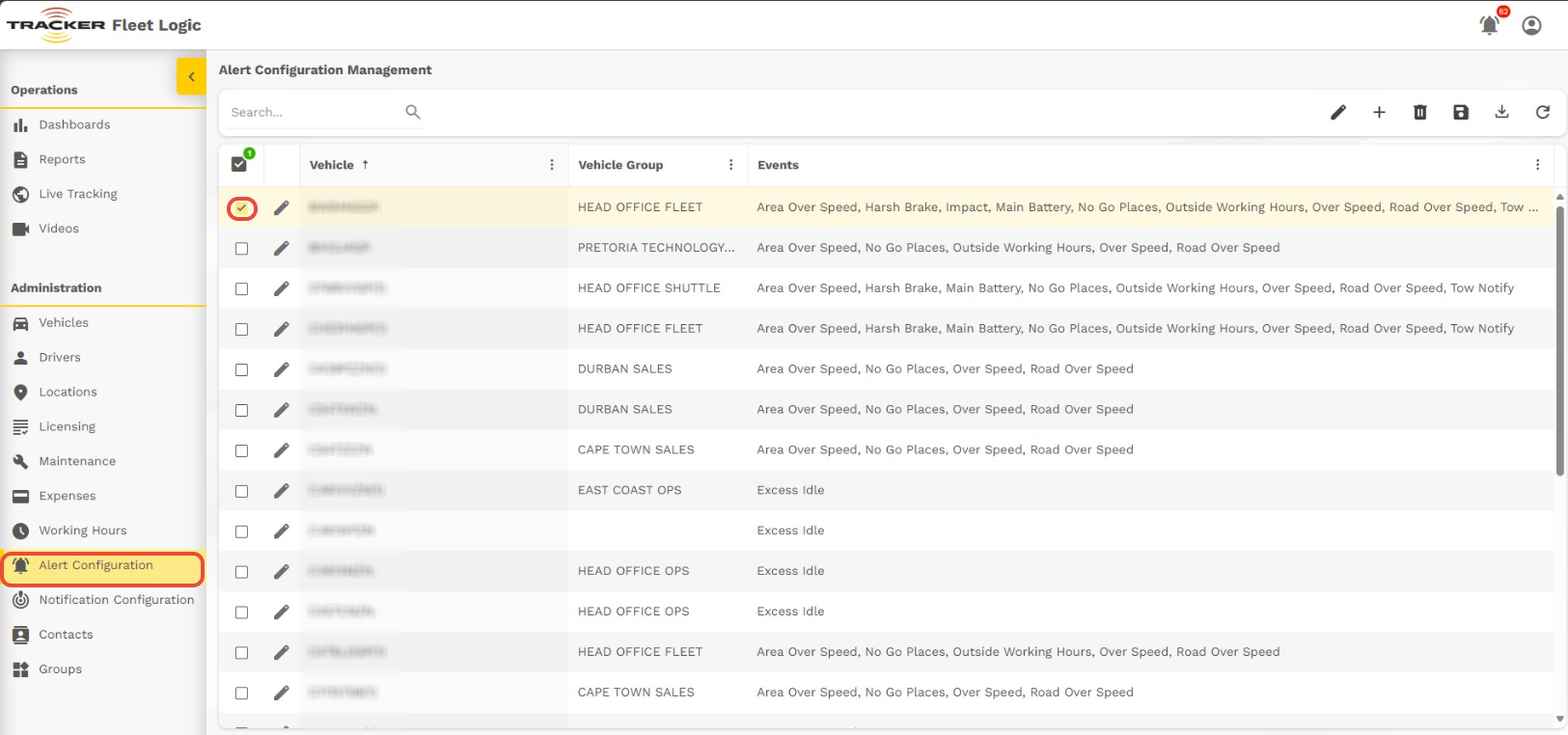
Task: Click the Reports document icon in sidebar
Action: click(x=20, y=160)
